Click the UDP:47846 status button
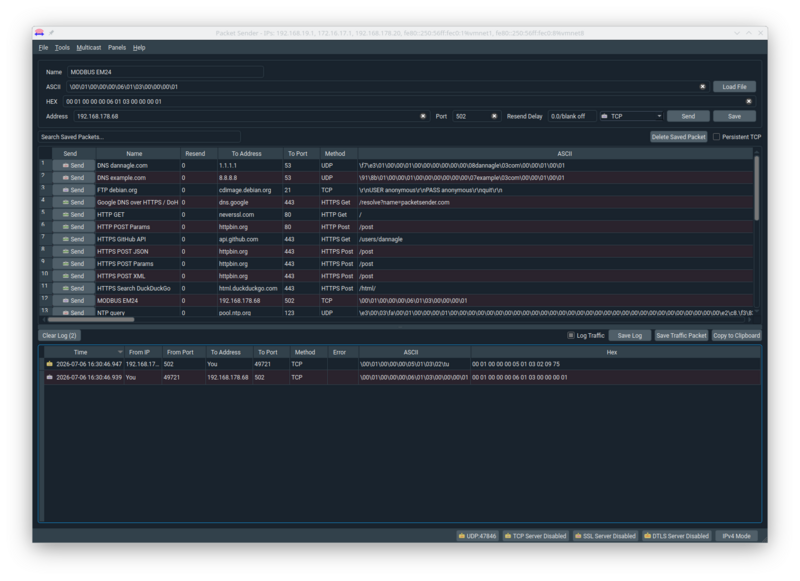This screenshot has height=581, width=800. point(478,536)
